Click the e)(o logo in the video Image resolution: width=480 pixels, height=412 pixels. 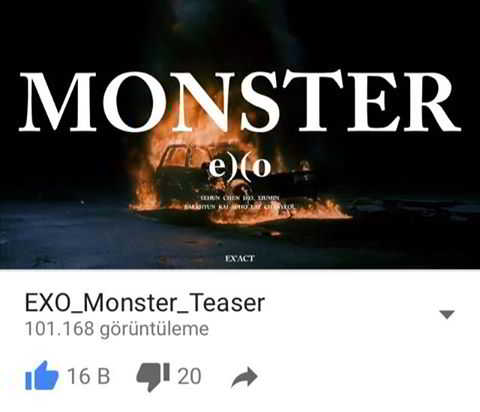[x=240, y=169]
